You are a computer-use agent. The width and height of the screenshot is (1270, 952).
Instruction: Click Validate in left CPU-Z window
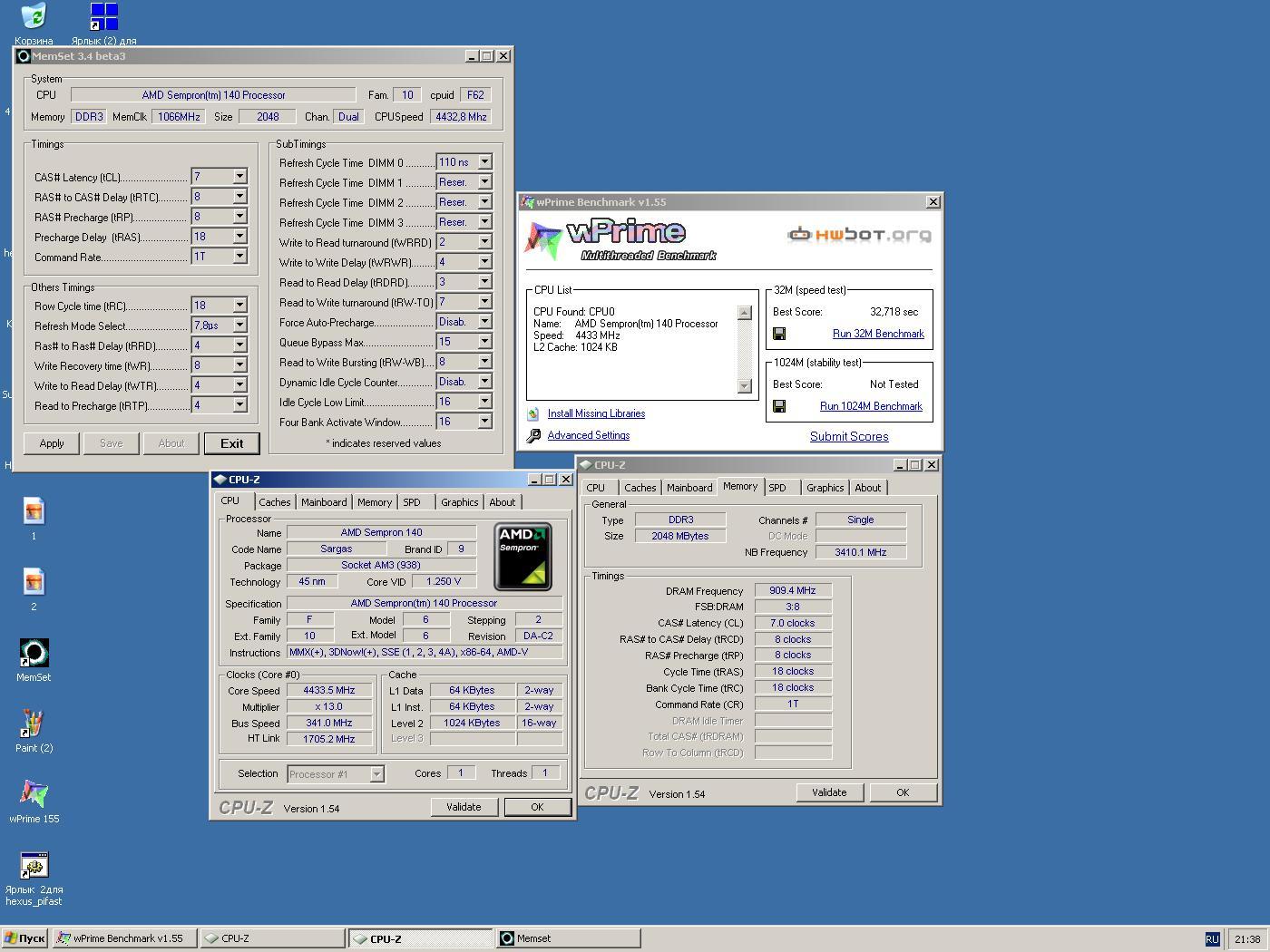[x=464, y=807]
